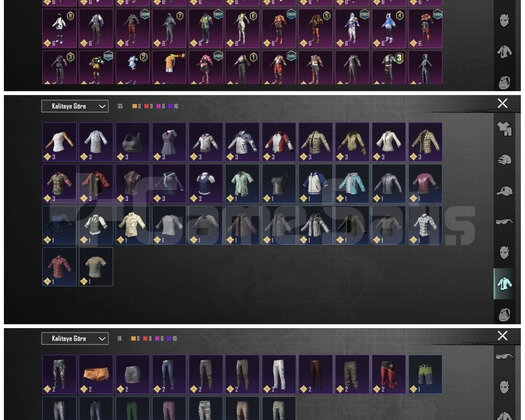Select the green vest with white shirt
525x420 pixels.
pos(96,225)
